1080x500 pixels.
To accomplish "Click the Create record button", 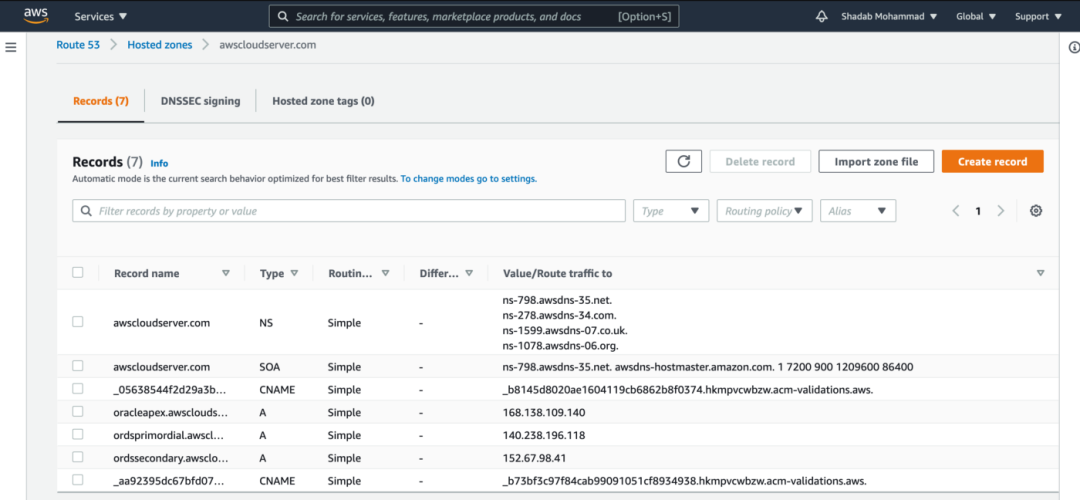I will [992, 161].
